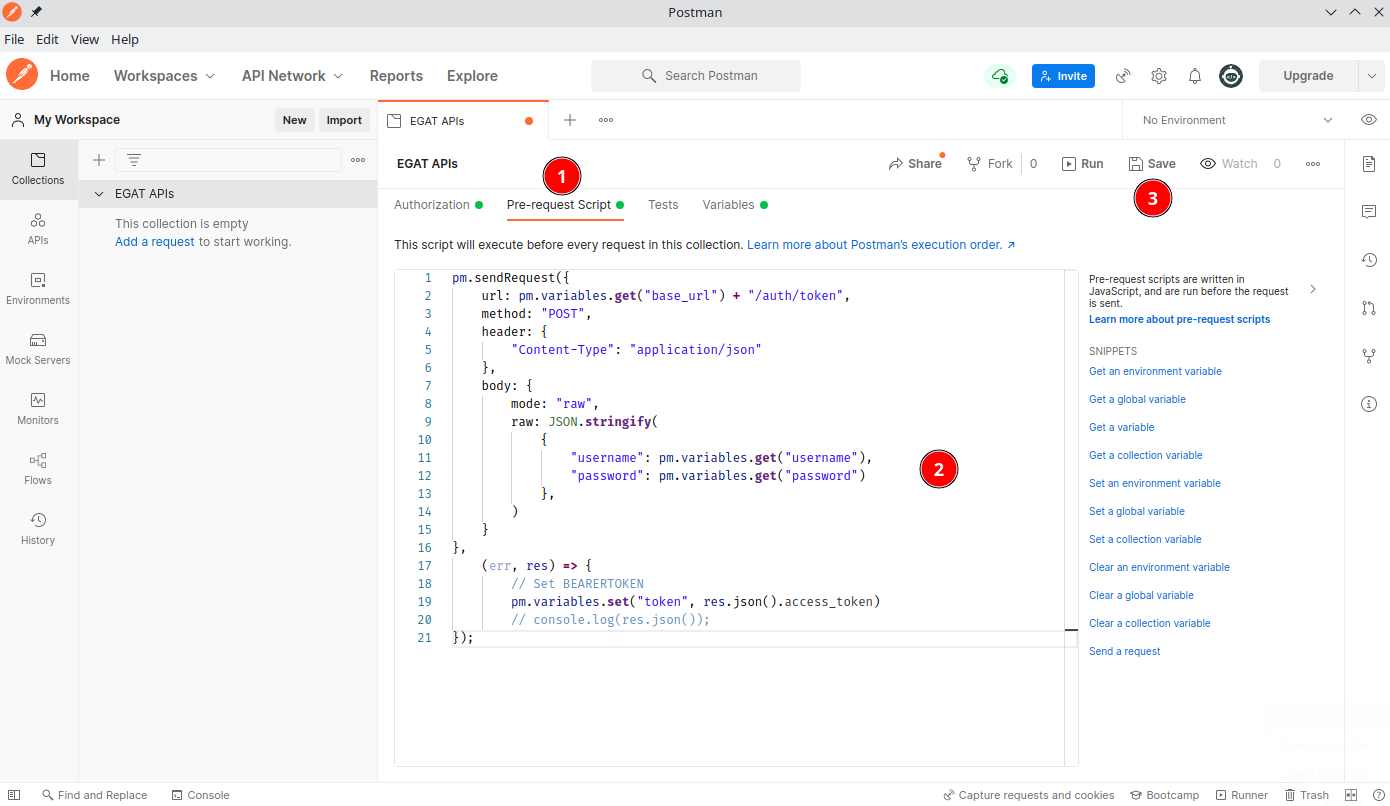
Task: Switch to the Tests tab
Action: (x=663, y=205)
